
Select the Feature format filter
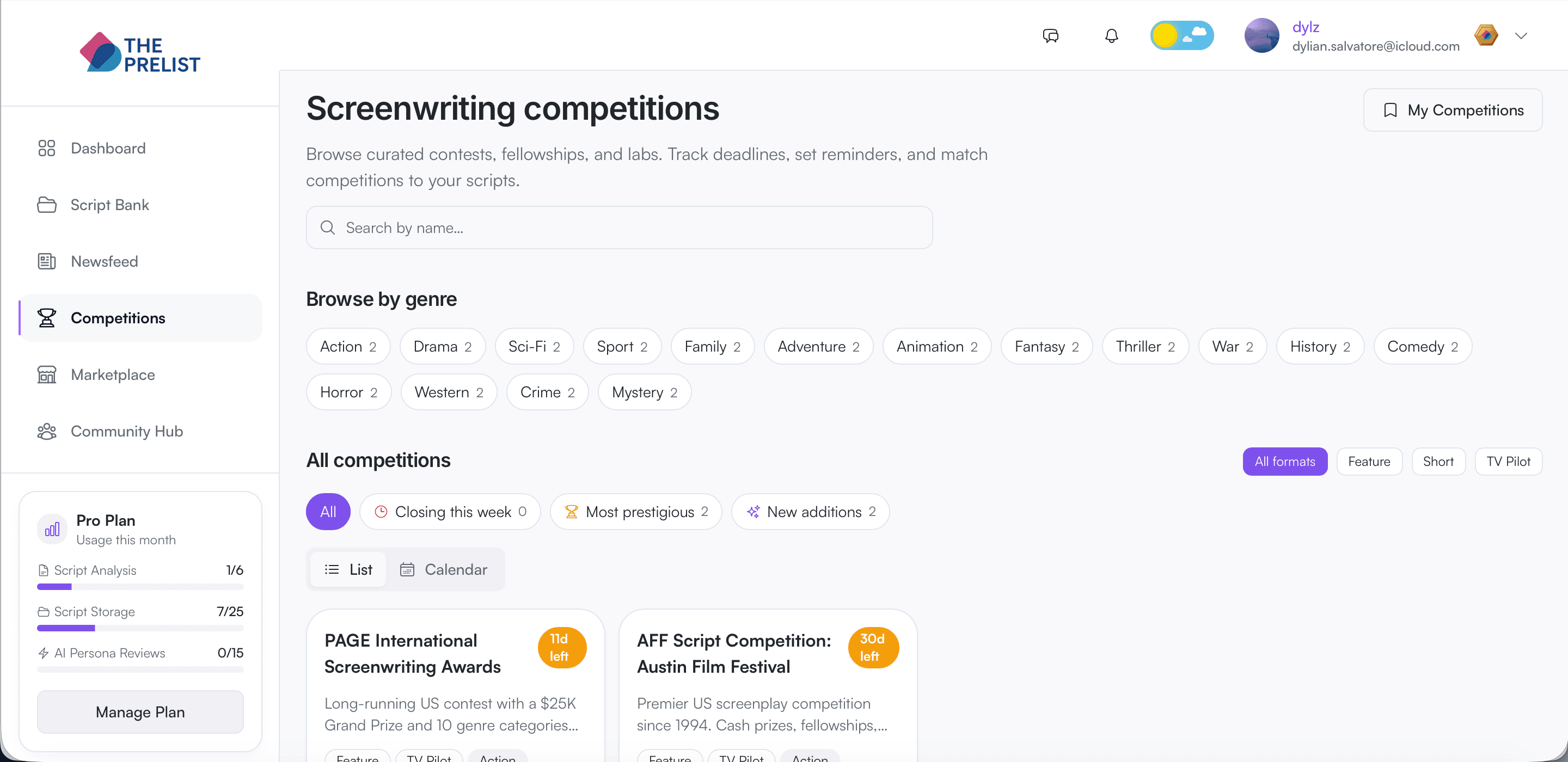coord(1369,462)
